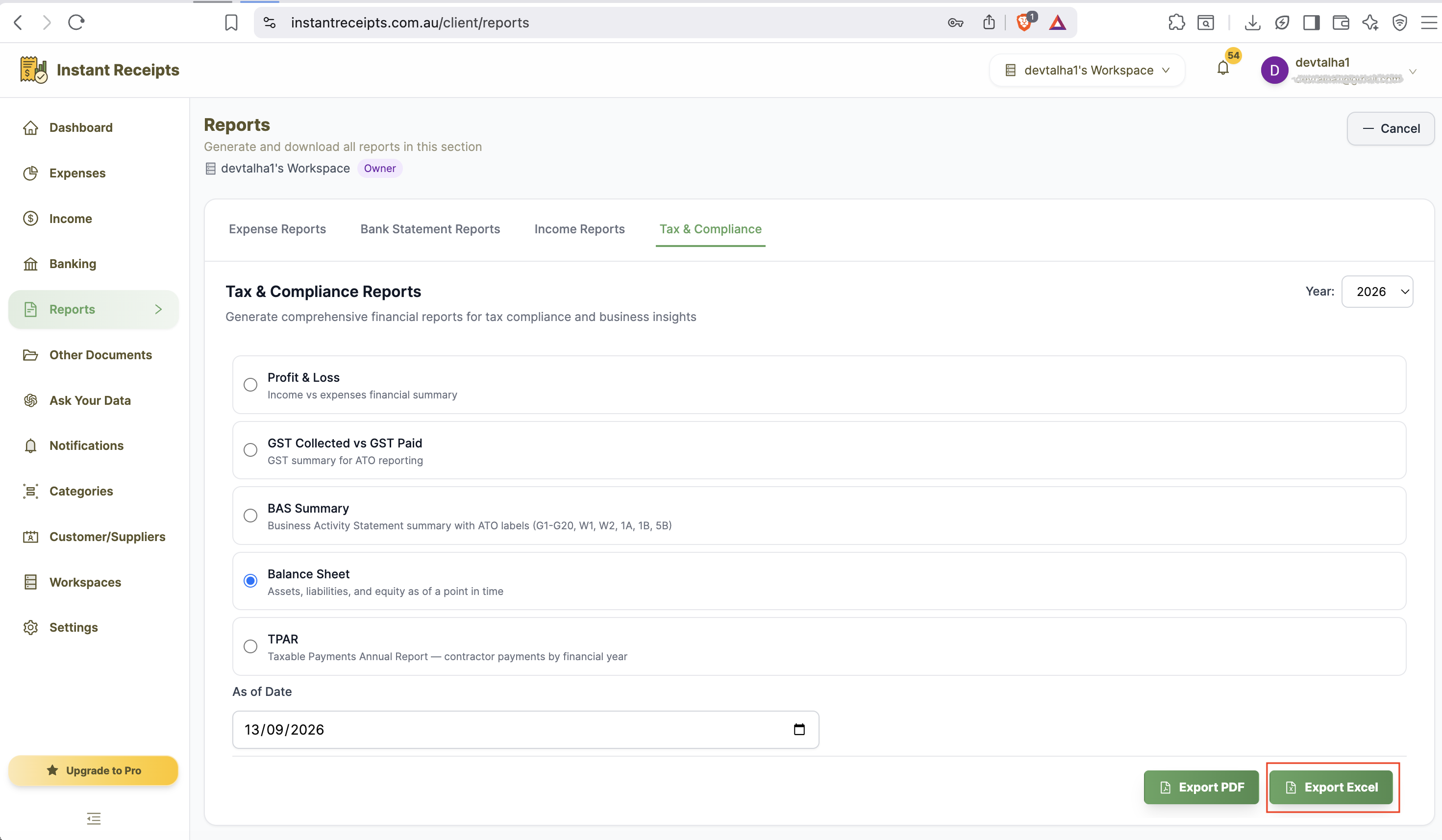Open Other Documents in sidebar
Screen dimensions: 1442x840
94,355
